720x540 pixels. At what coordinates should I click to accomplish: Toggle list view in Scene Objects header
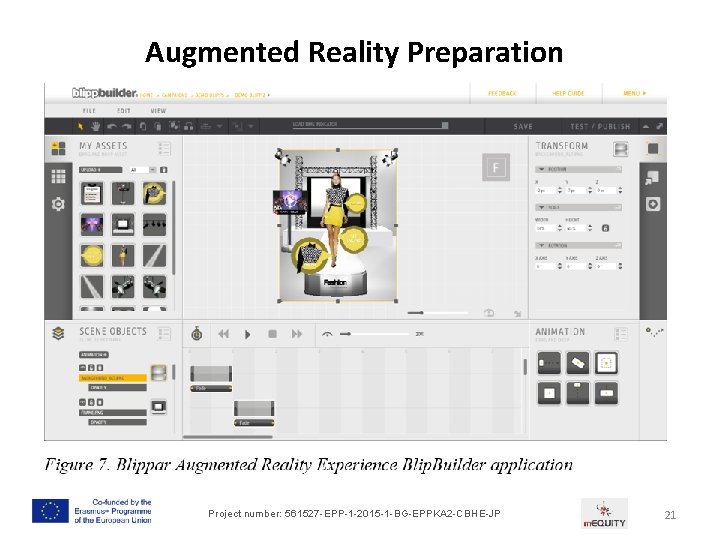164,334
